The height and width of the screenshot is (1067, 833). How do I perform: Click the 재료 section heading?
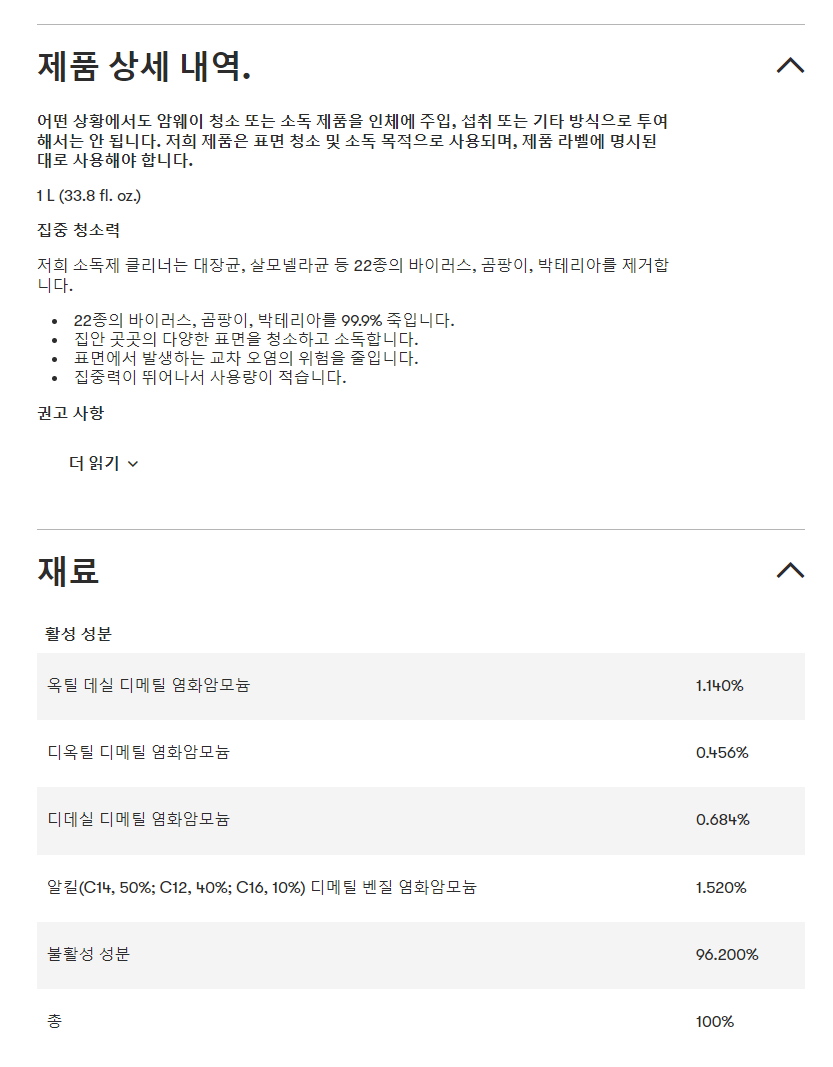tap(68, 570)
